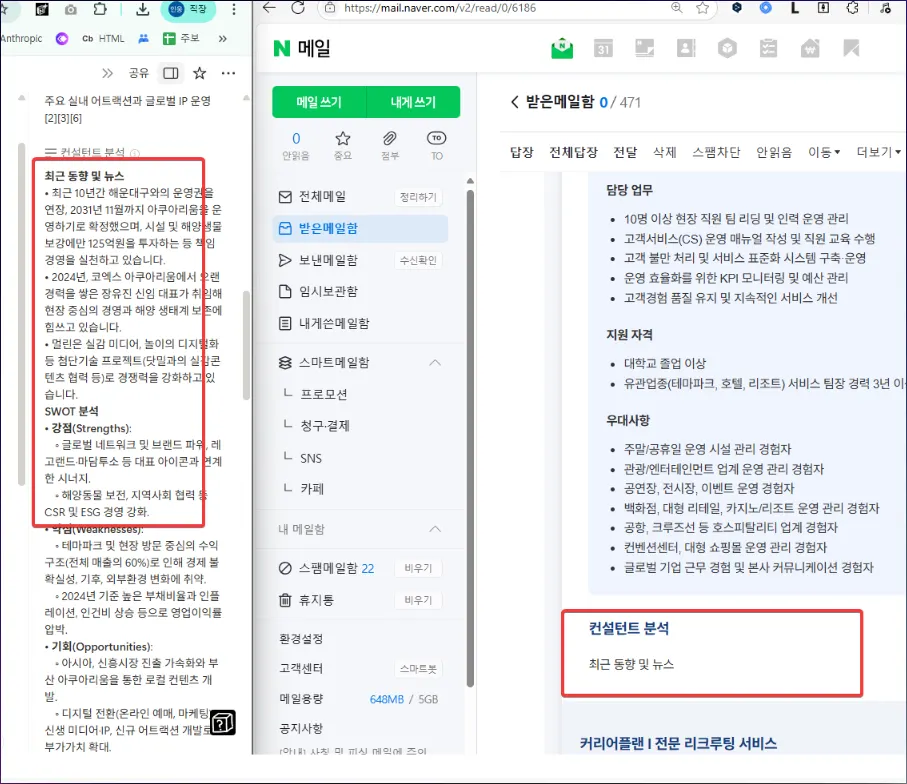
Task: Filter by important star icon (중요)
Action: pyautogui.click(x=343, y=146)
